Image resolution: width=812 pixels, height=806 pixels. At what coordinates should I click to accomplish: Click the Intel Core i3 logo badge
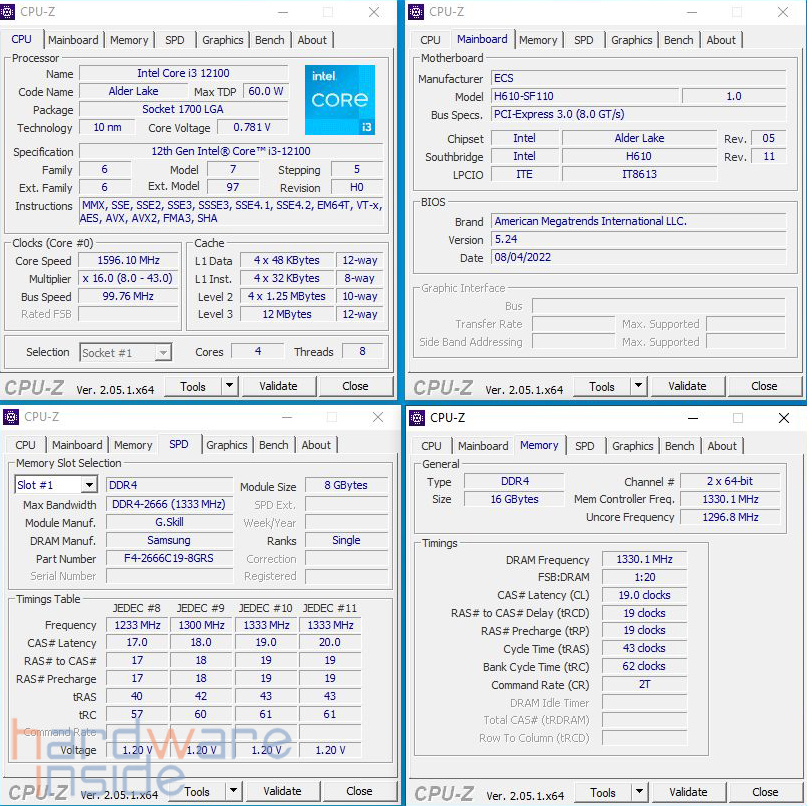click(340, 100)
